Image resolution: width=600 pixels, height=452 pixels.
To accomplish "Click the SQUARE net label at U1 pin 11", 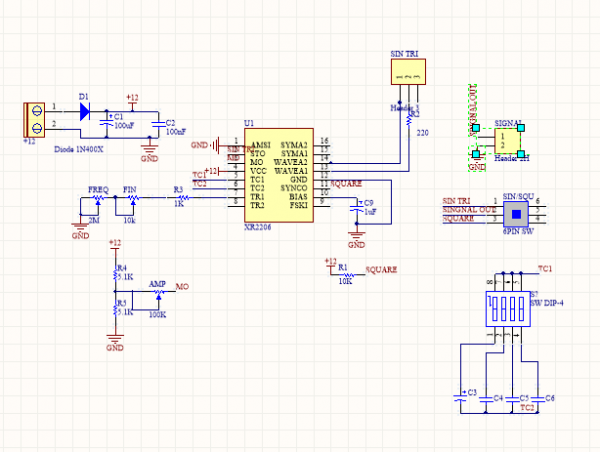I will (346, 184).
